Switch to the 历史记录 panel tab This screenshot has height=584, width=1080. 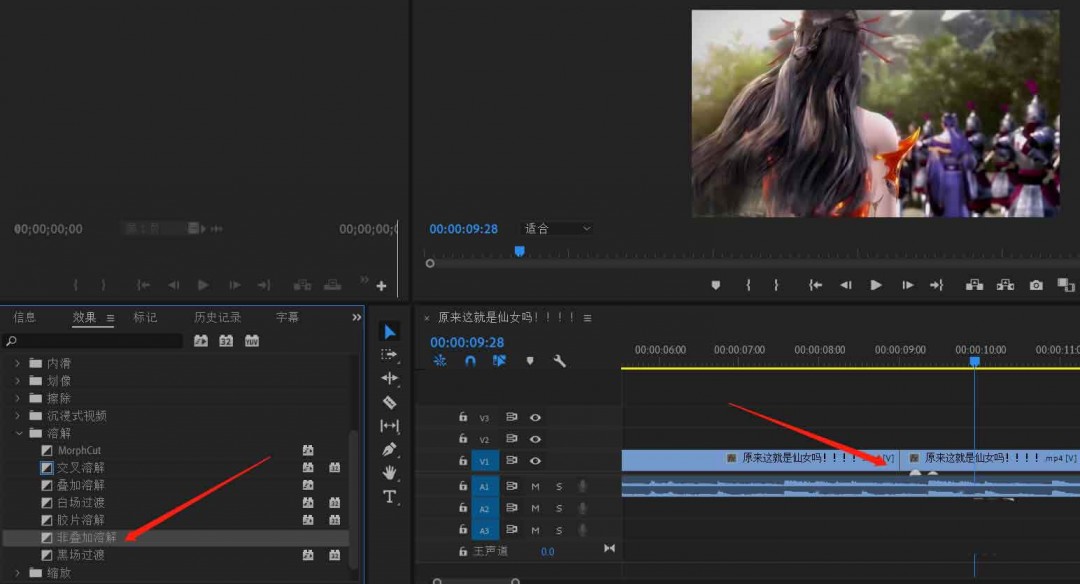pos(216,317)
